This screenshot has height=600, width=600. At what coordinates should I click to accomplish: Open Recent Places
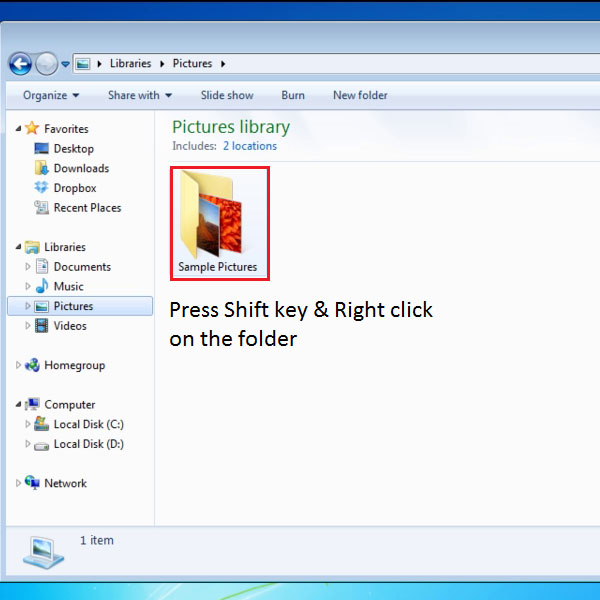coord(88,208)
